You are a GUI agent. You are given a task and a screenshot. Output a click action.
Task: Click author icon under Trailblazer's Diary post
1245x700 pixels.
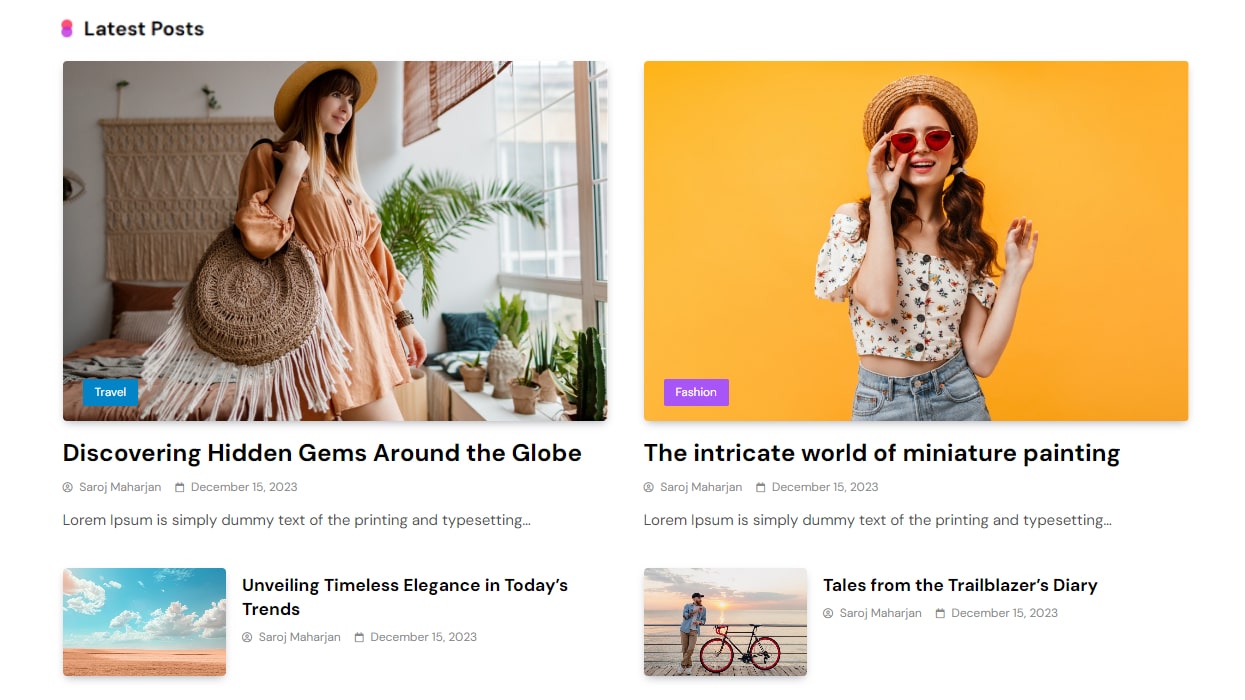click(x=828, y=614)
